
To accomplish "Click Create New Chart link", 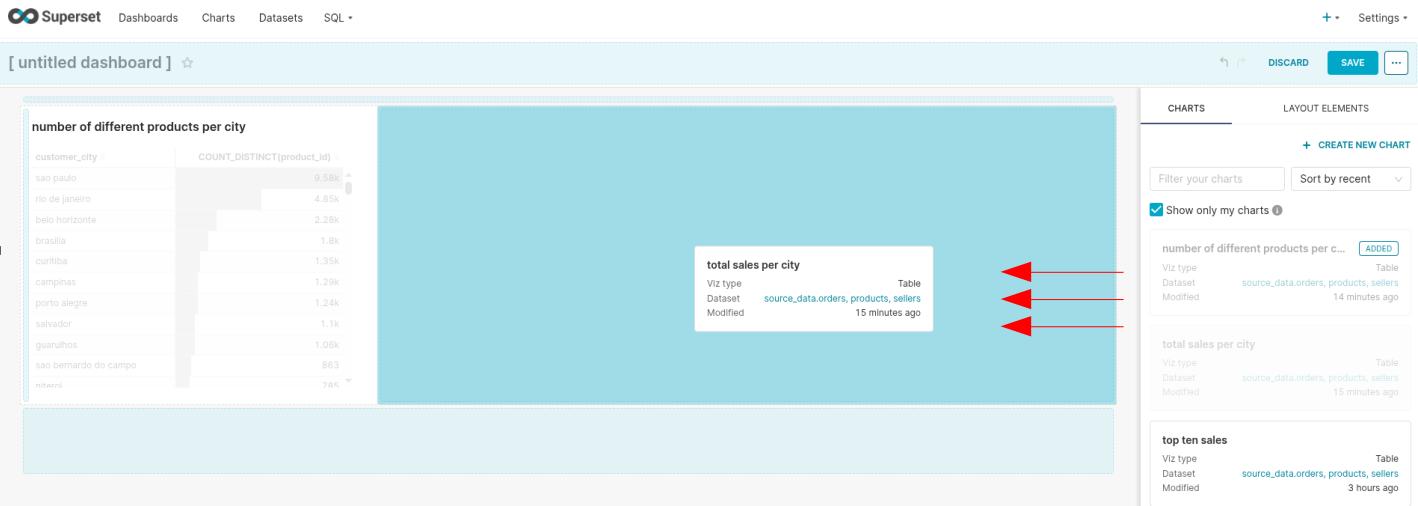I will point(1356,145).
